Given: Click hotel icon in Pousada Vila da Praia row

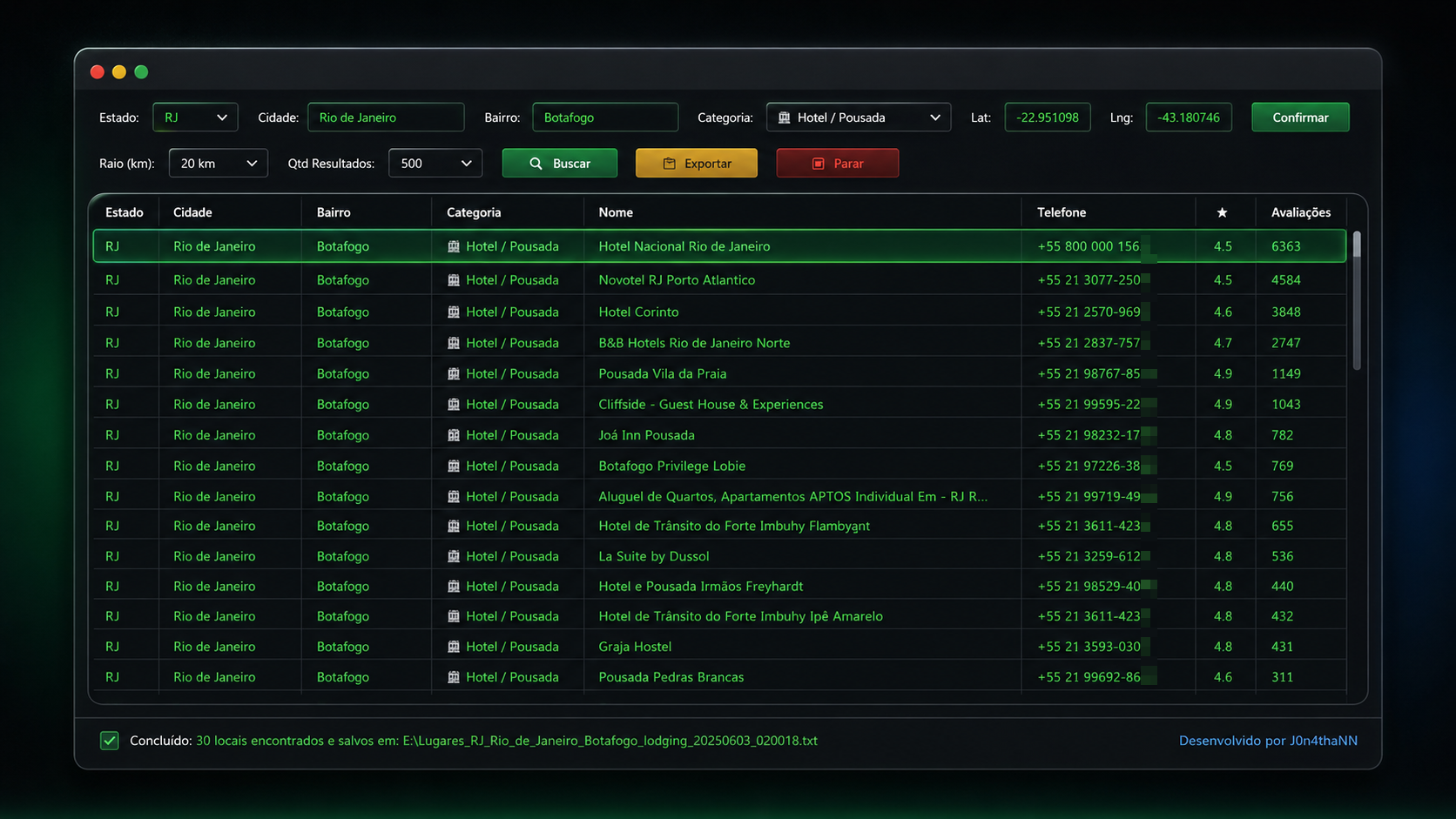Looking at the screenshot, I should point(454,373).
